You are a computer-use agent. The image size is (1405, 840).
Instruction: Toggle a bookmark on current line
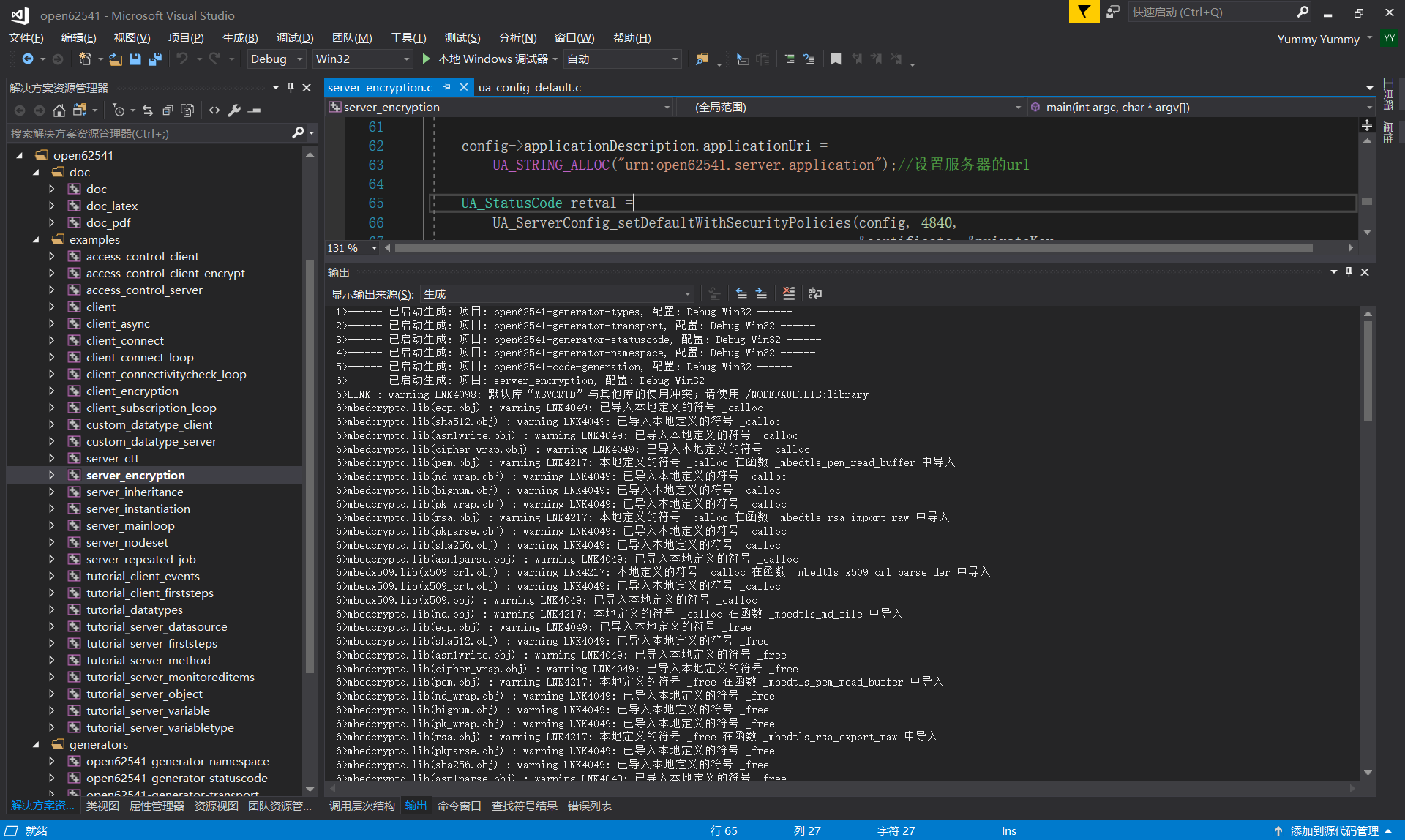836,59
